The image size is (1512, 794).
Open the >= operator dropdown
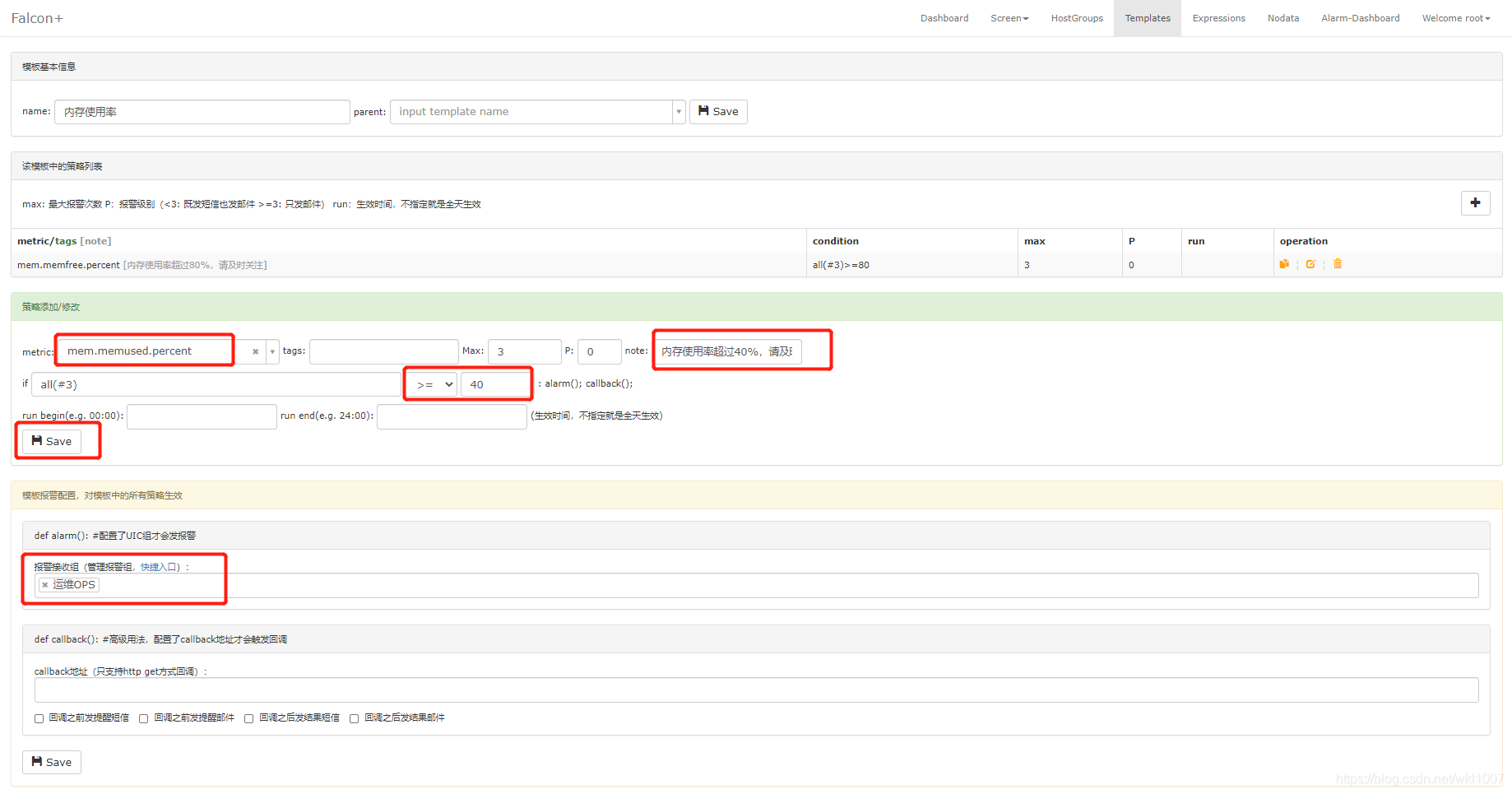(x=434, y=384)
